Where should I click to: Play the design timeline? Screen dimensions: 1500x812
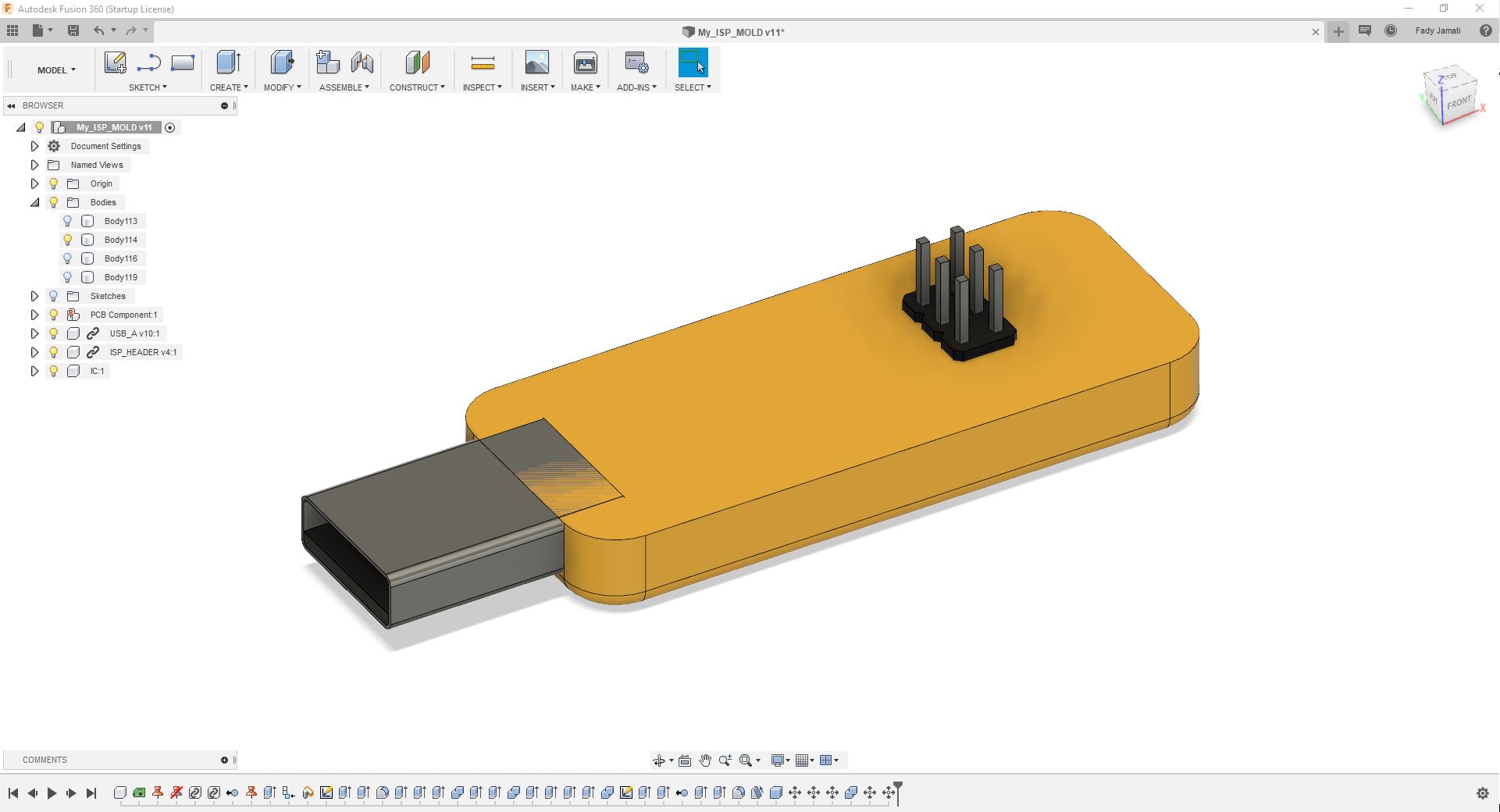(x=52, y=793)
